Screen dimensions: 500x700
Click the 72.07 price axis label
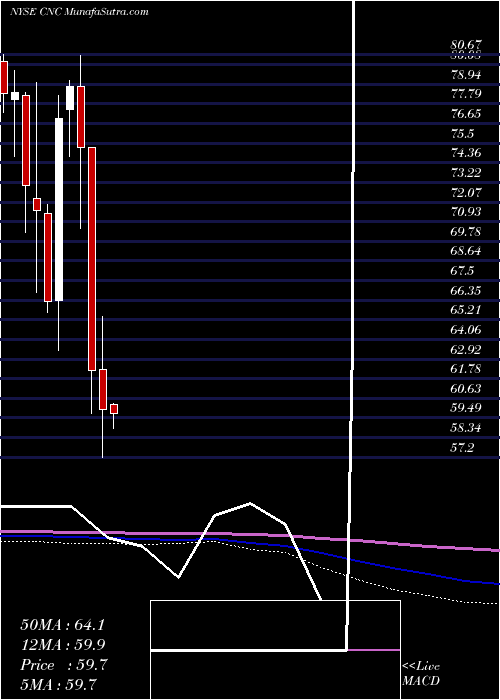pyautogui.click(x=466, y=192)
